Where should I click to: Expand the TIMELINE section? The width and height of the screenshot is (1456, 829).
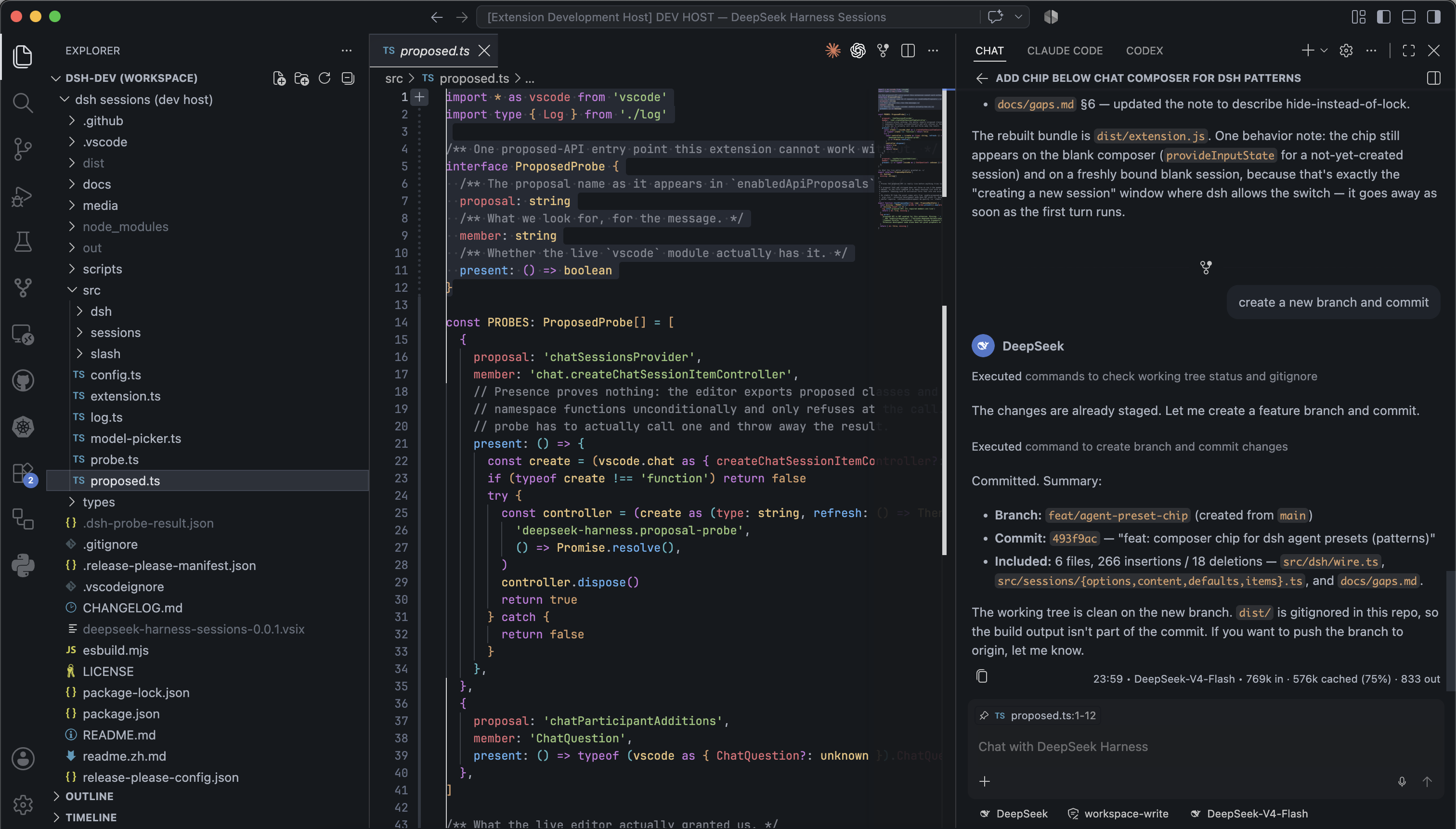click(208, 817)
